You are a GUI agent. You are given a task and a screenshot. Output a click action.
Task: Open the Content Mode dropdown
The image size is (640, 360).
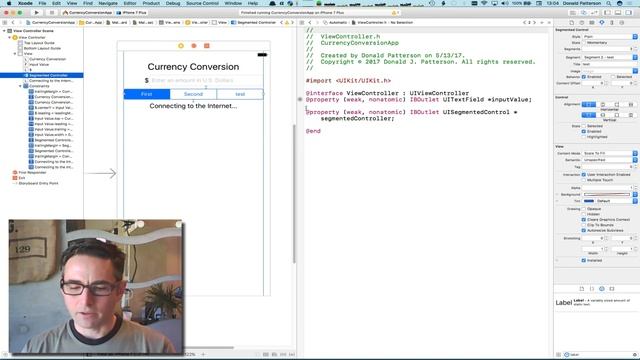pos(610,153)
